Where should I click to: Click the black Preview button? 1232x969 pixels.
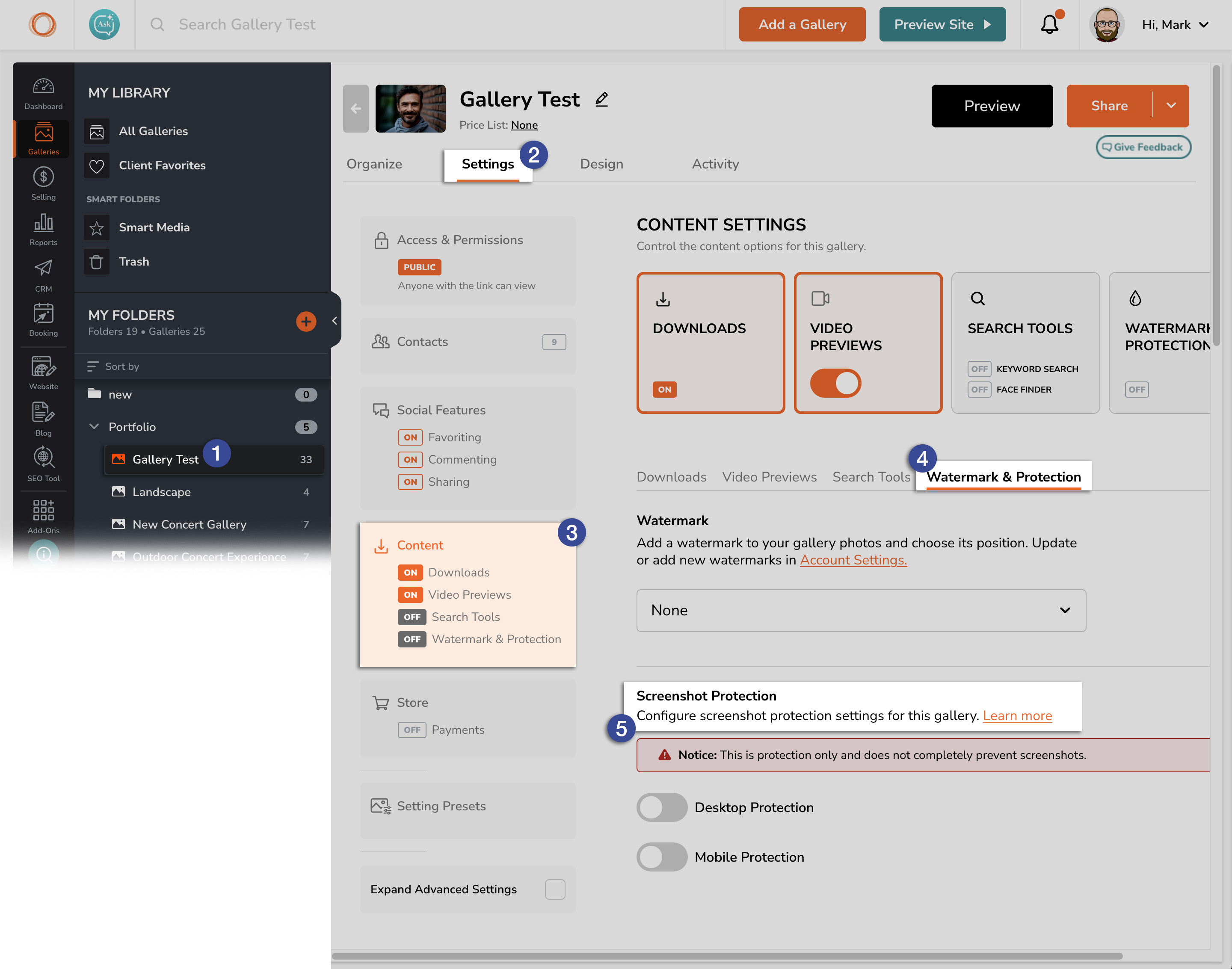(x=992, y=106)
